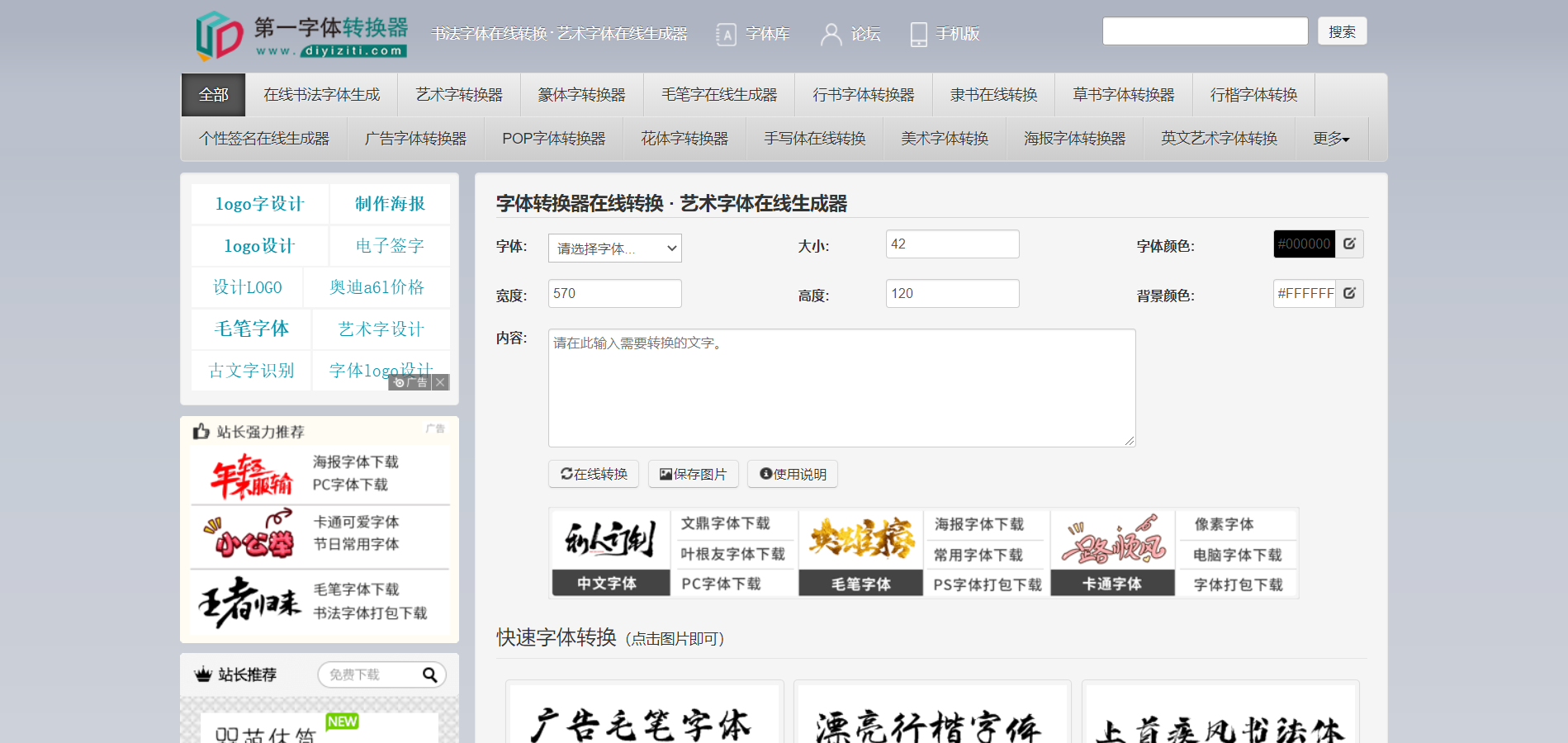Image resolution: width=1568 pixels, height=743 pixels.
Task: Click the thumbs-up 站长强力推荐 icon
Action: click(x=201, y=431)
